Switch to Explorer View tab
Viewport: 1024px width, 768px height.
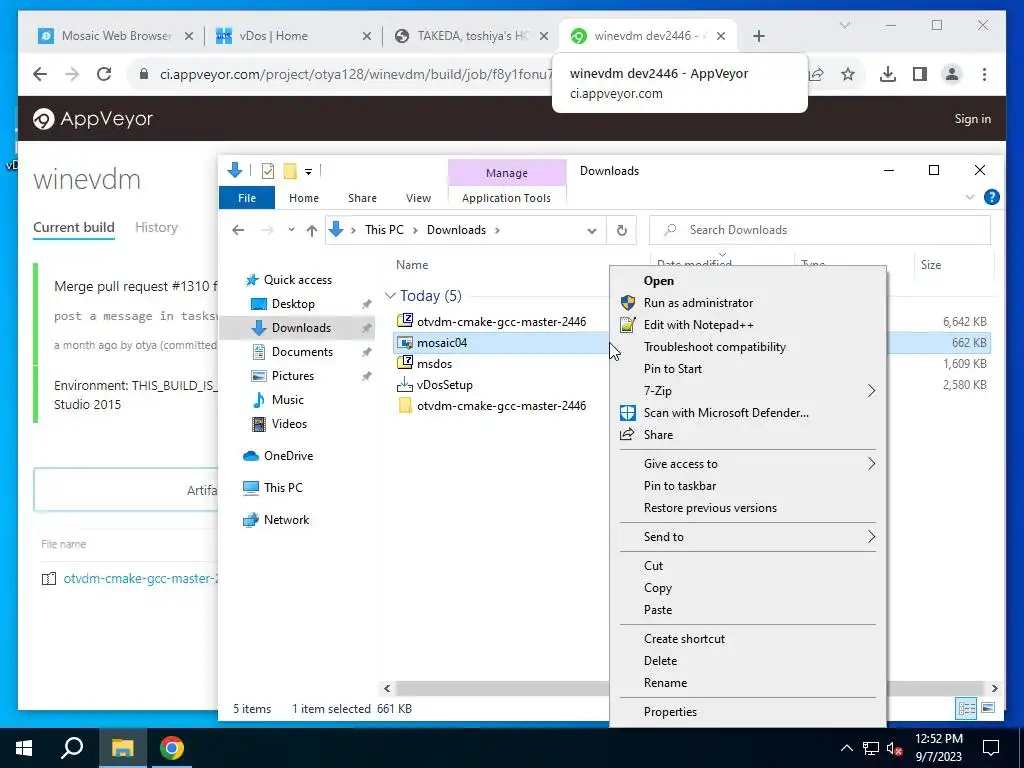pyautogui.click(x=418, y=198)
